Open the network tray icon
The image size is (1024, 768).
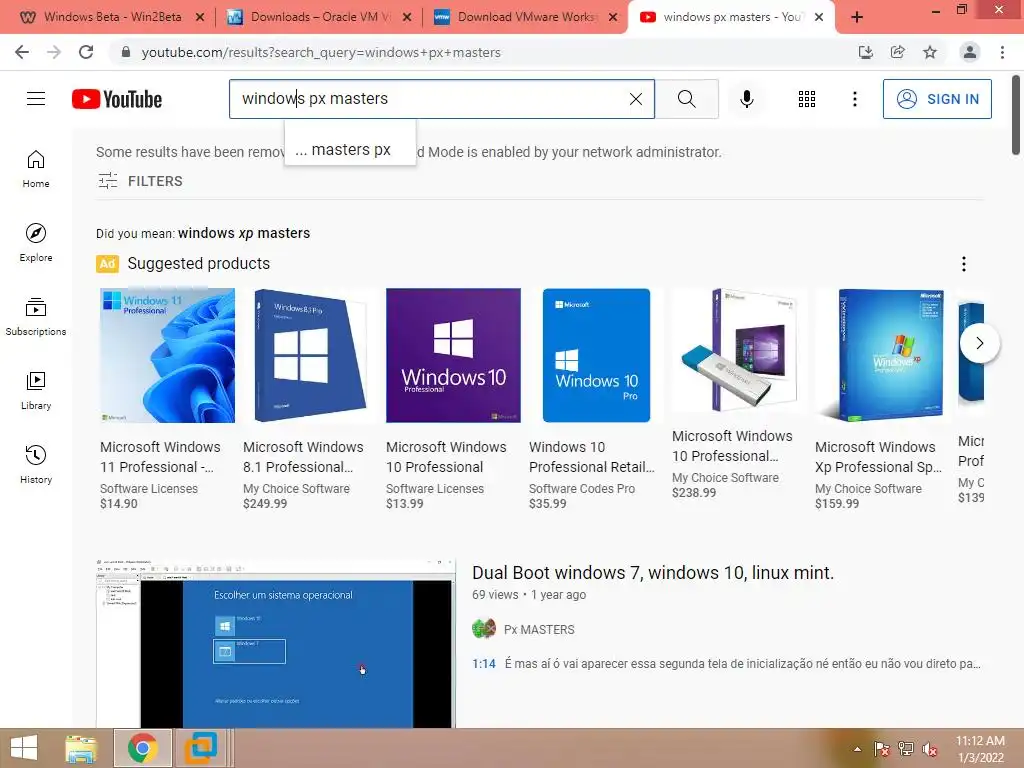906,749
